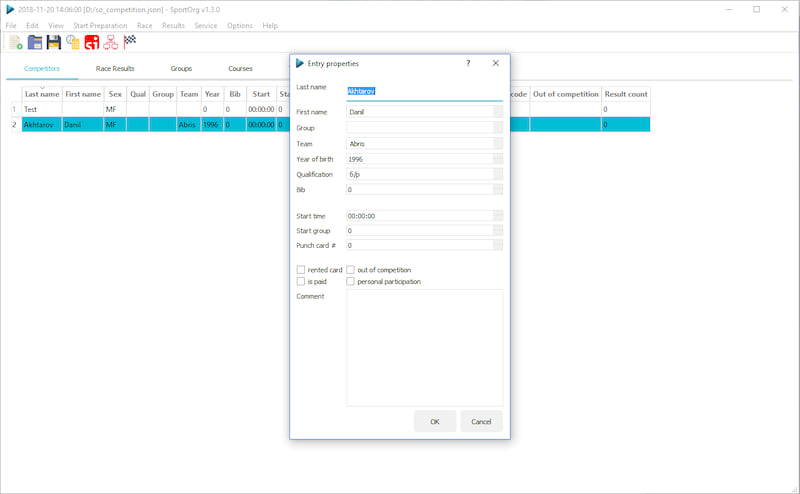Switch to the Race Results tab
Image resolution: width=800 pixels, height=494 pixels.
(x=115, y=69)
